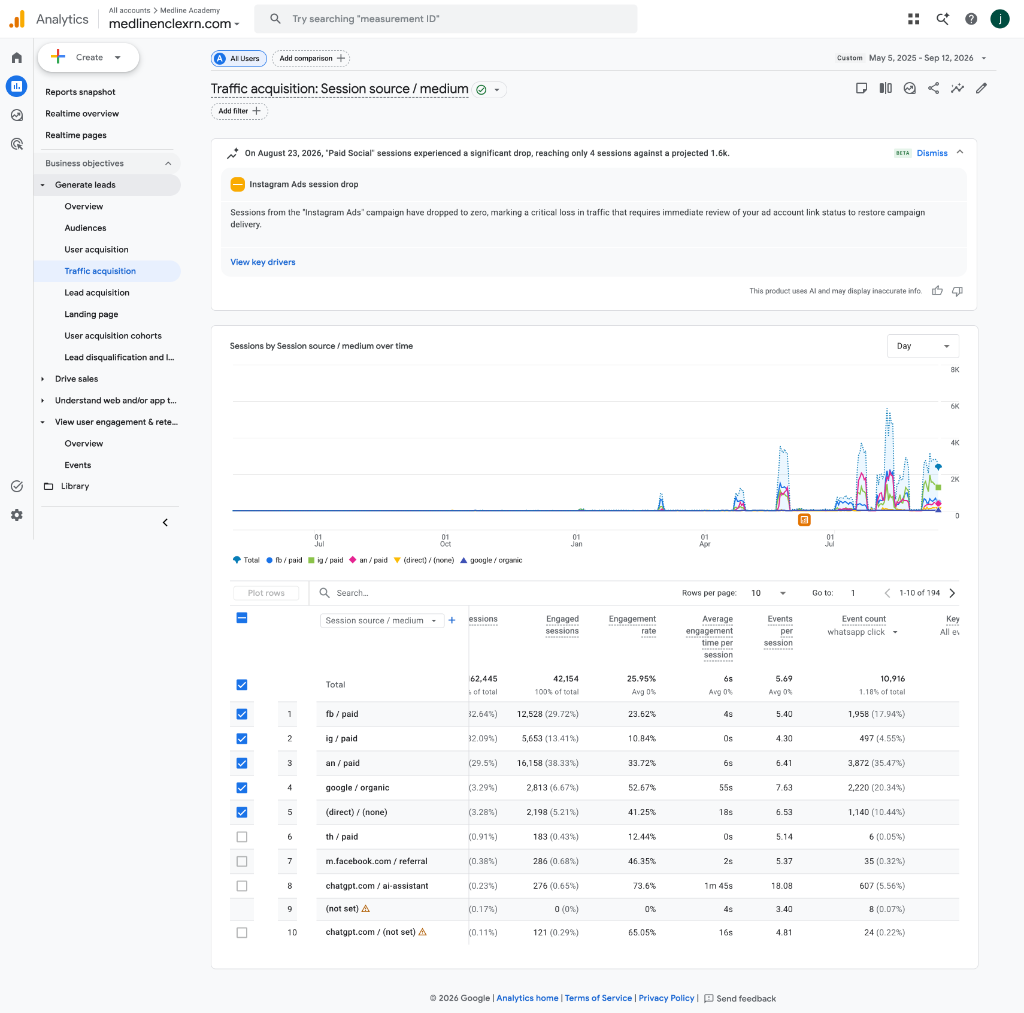Image resolution: width=1024 pixels, height=1013 pixels.
Task: Open the Rows per page dropdown
Action: 769,593
